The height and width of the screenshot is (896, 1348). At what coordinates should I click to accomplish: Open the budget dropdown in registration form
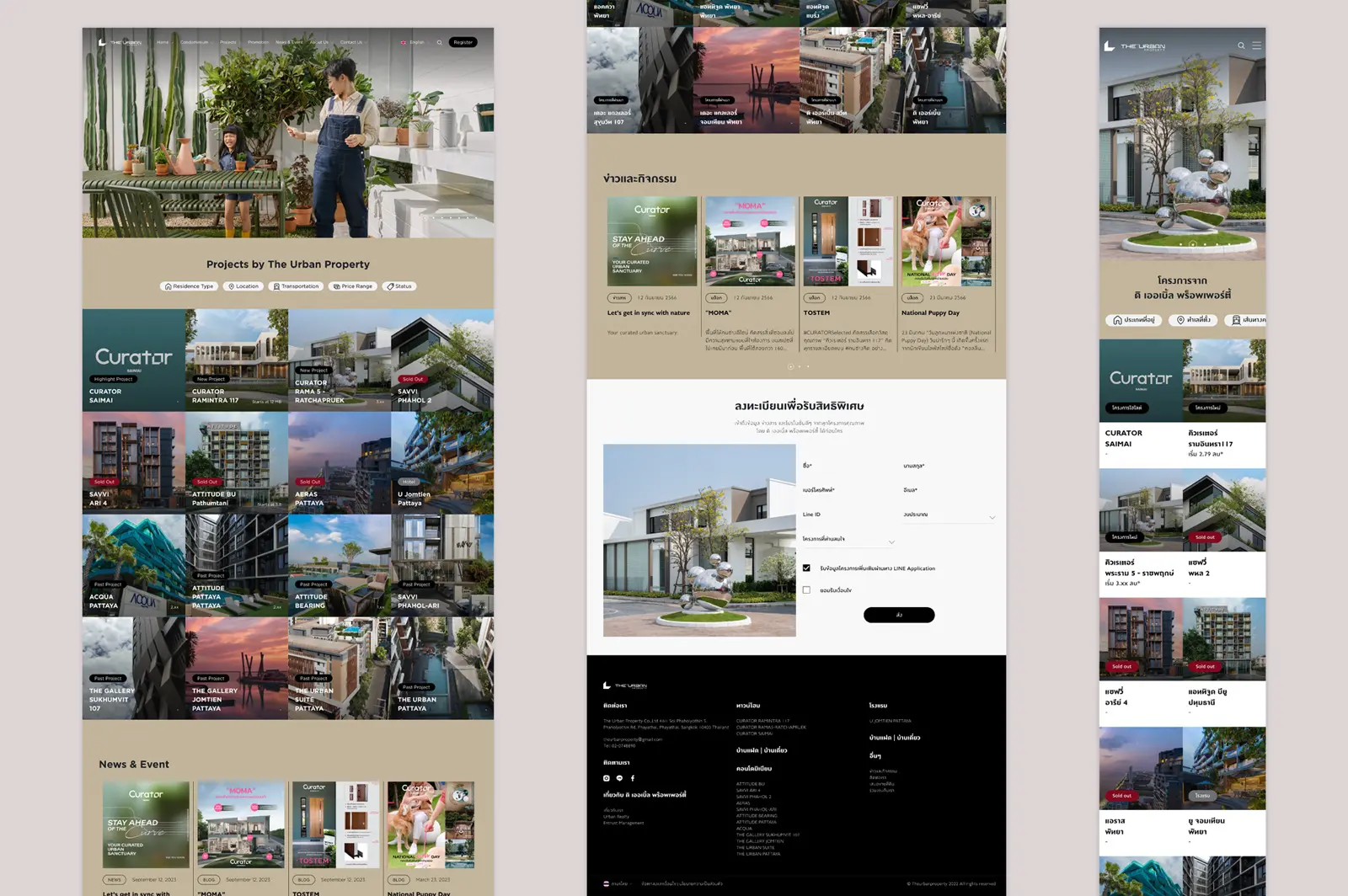pos(949,515)
